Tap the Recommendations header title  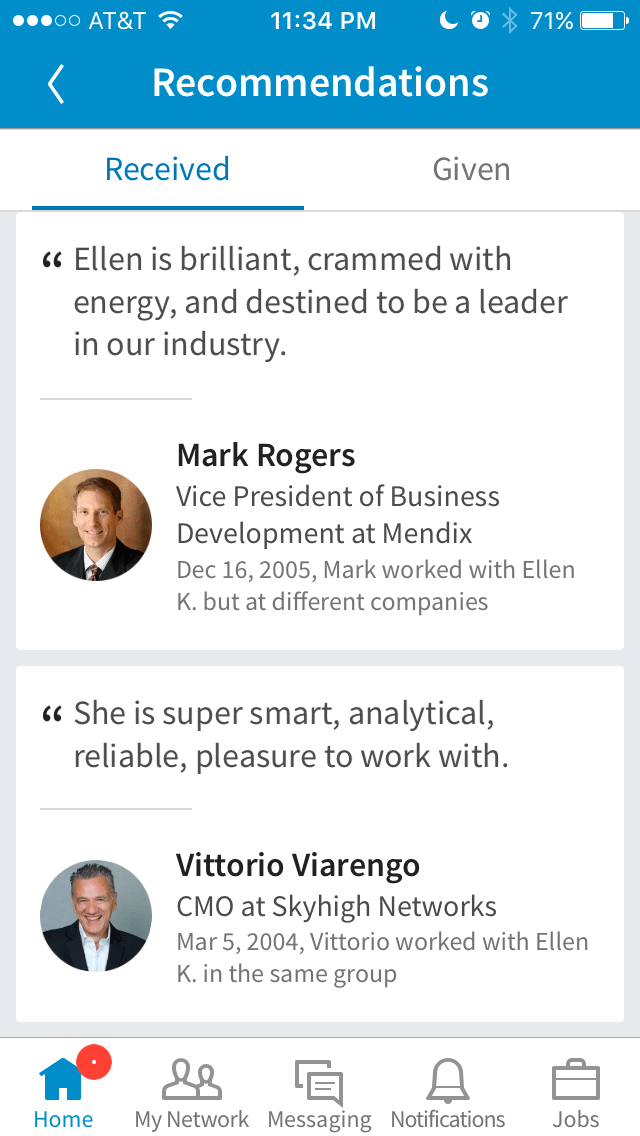(x=320, y=83)
